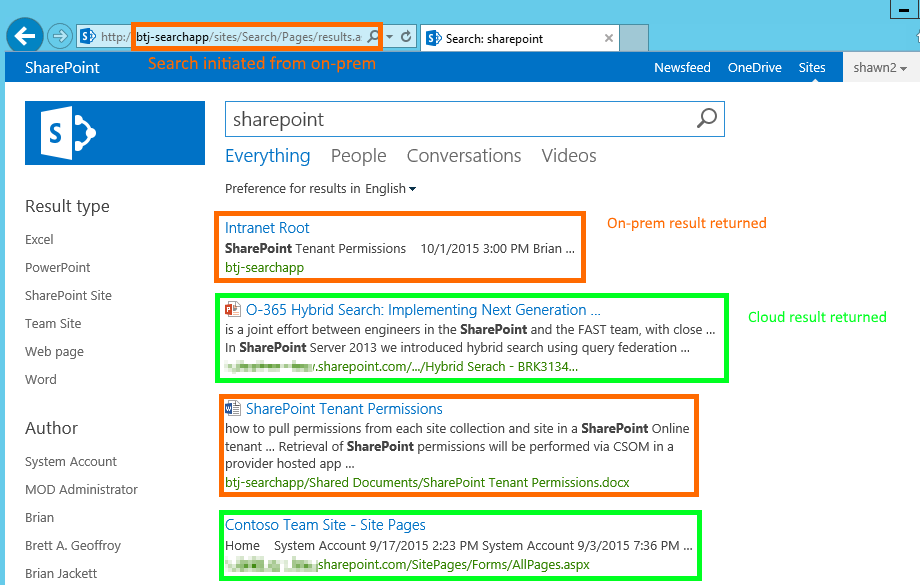This screenshot has height=587, width=920.
Task: Select the 'Search: sharepoint' browser tab
Action: coord(519,38)
